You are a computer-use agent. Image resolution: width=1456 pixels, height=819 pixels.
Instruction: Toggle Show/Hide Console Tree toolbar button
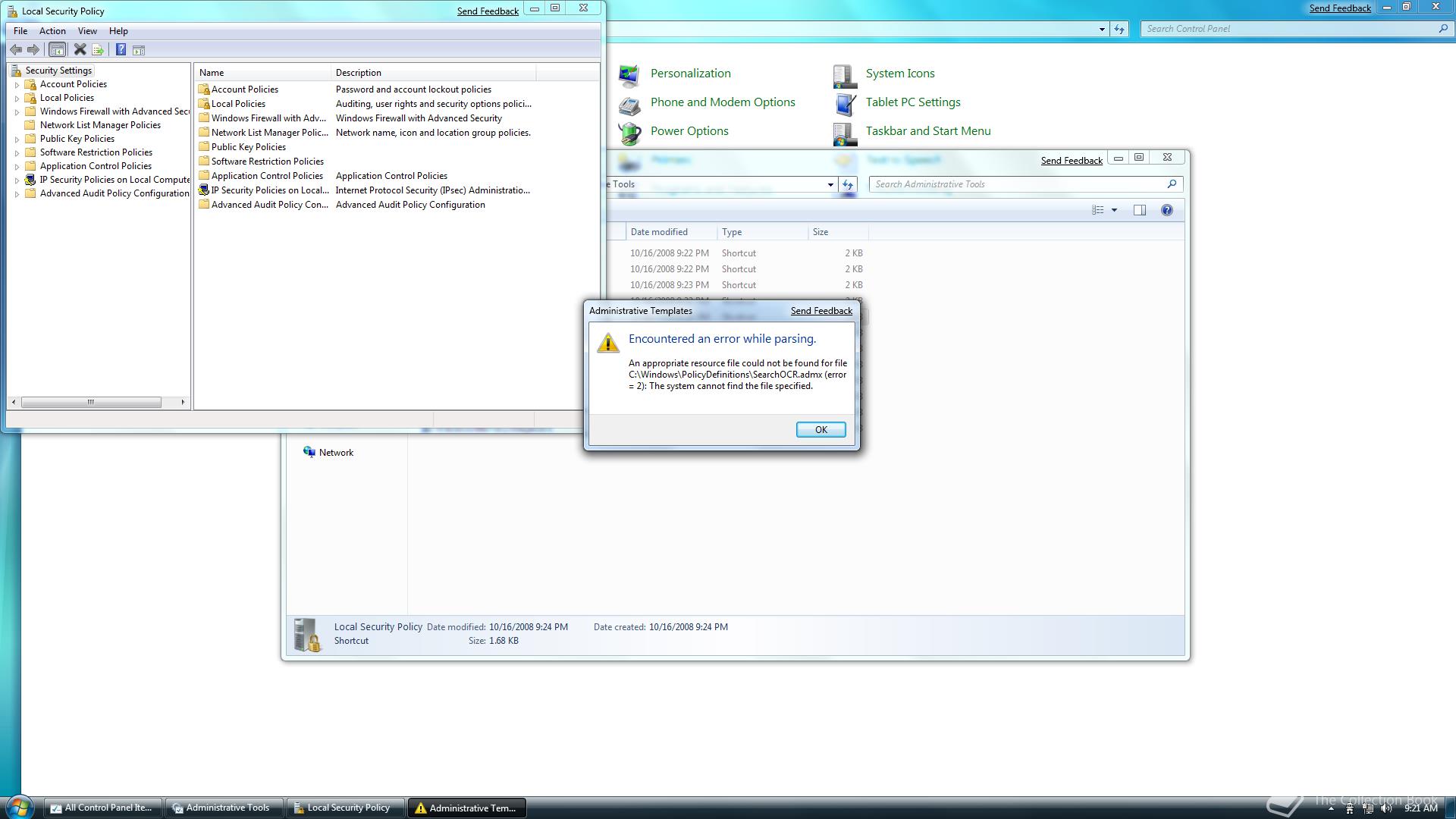(x=57, y=50)
